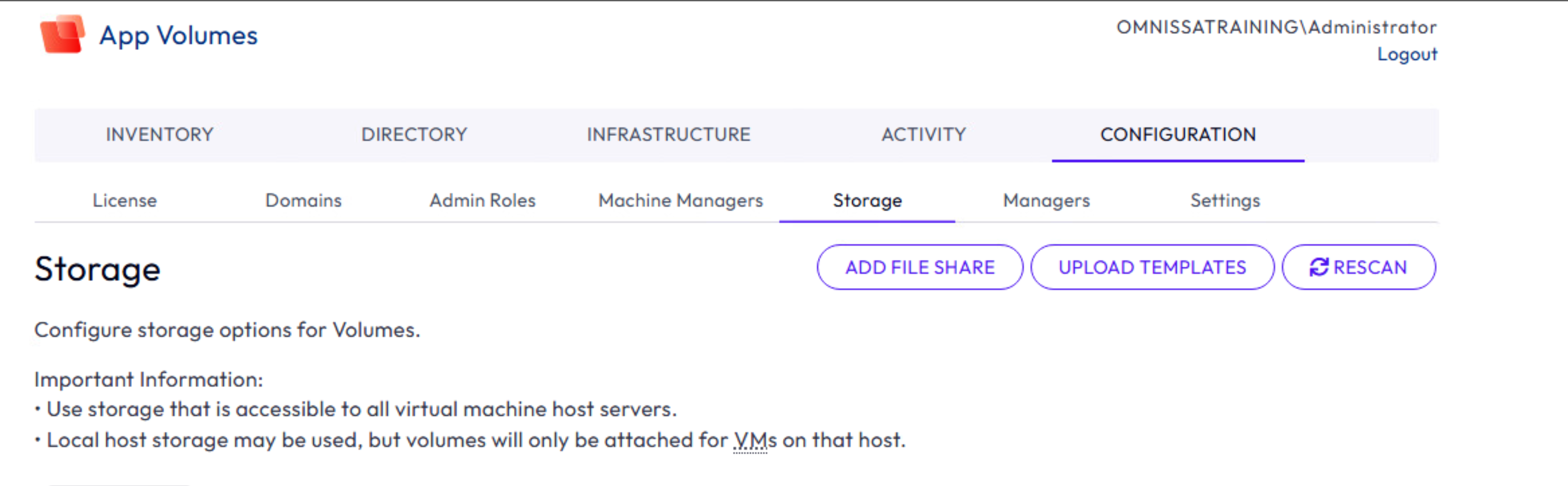
Task: Select the Storage sub-tab
Action: [867, 200]
